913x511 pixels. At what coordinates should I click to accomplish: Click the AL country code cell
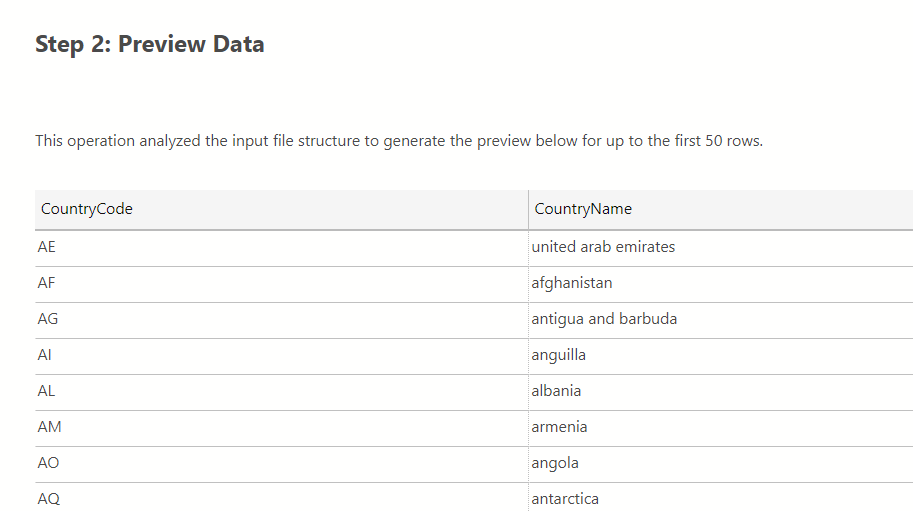(46, 391)
